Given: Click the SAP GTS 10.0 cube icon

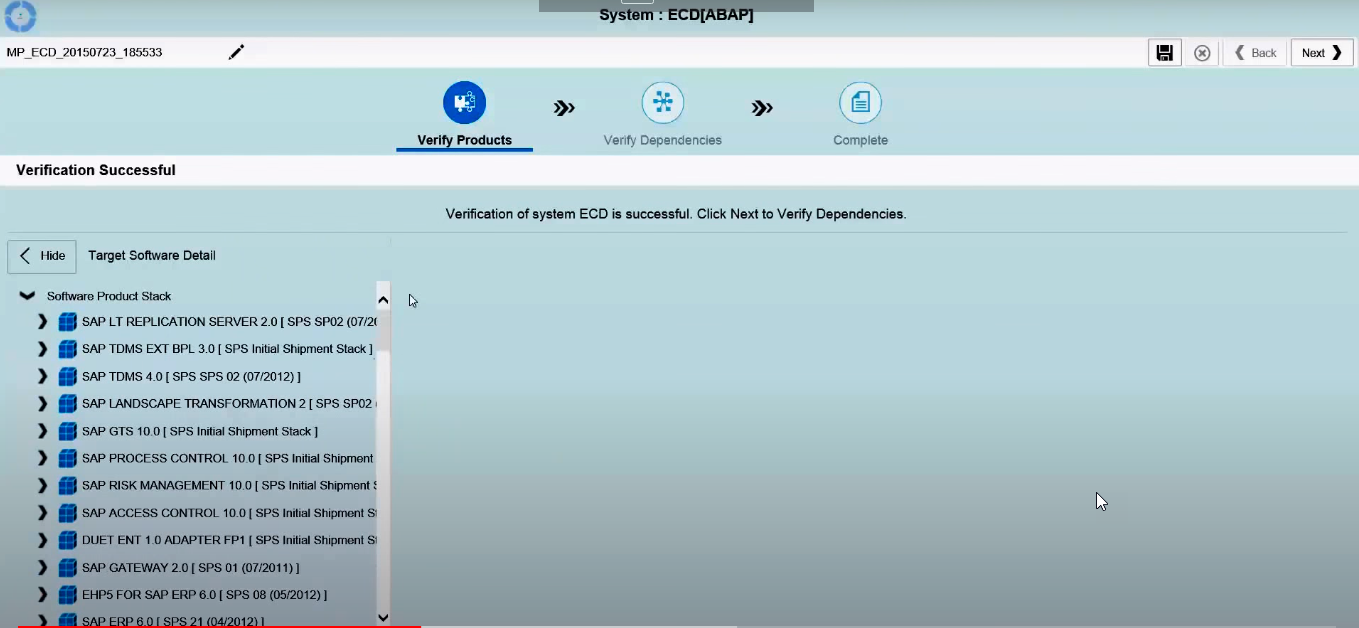Looking at the screenshot, I should point(67,431).
